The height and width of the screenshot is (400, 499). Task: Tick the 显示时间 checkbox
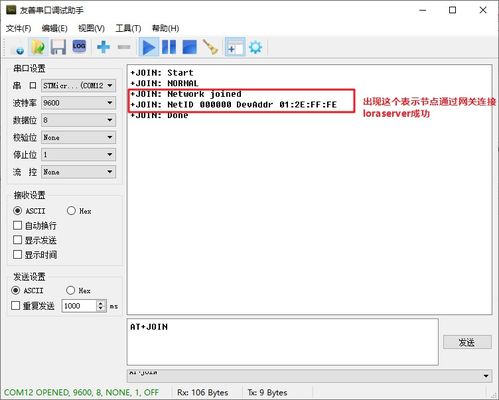pyautogui.click(x=17, y=255)
